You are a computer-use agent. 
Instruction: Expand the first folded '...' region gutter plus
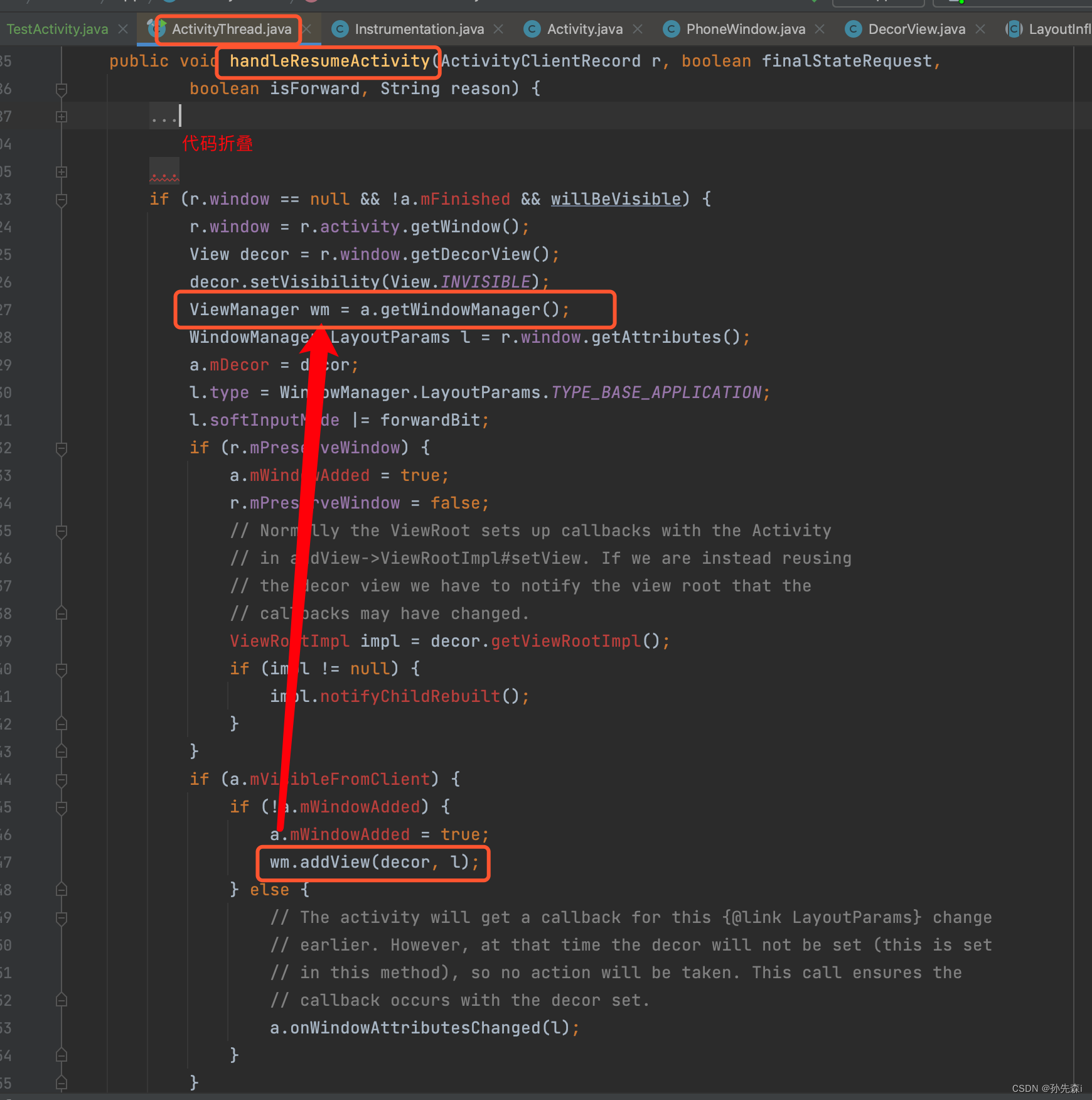click(x=62, y=117)
